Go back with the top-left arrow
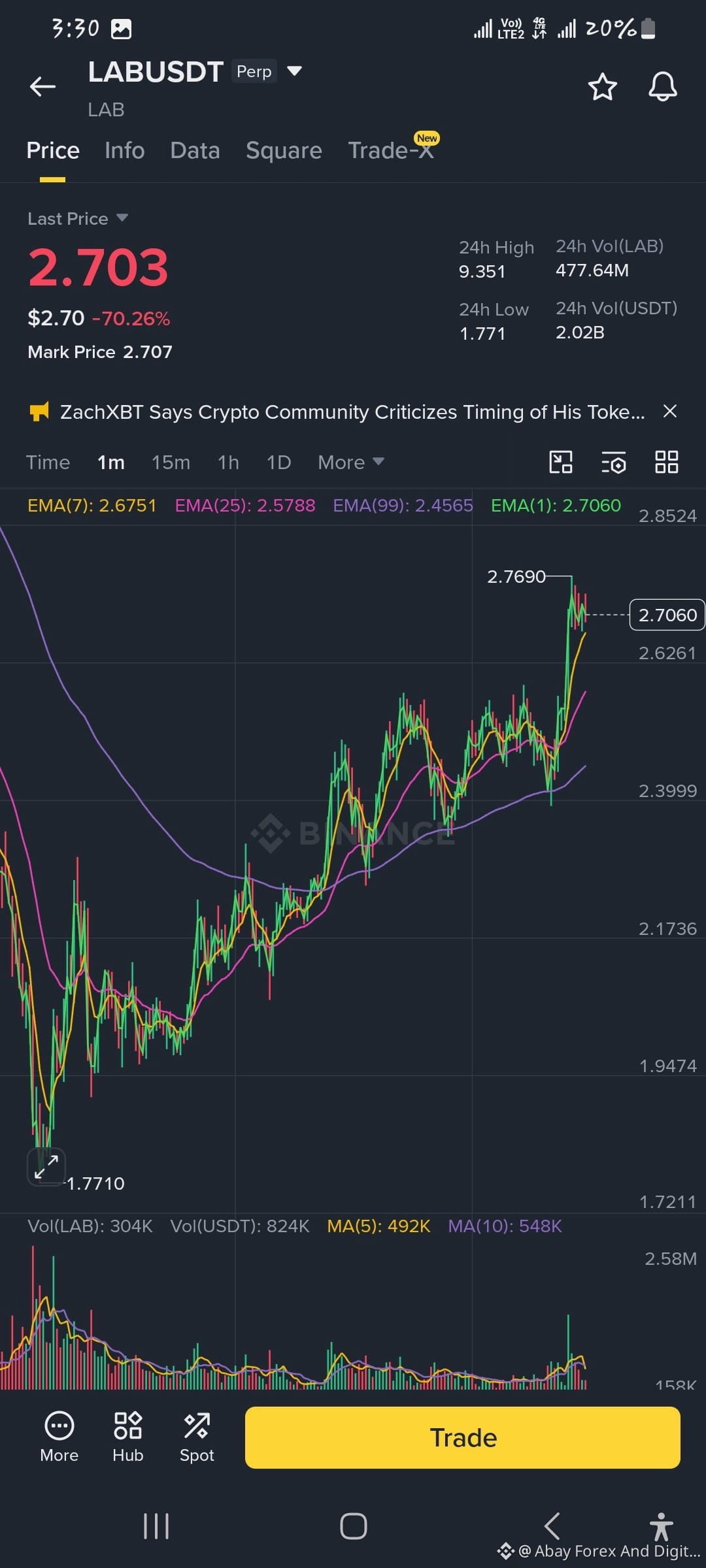 42,86
